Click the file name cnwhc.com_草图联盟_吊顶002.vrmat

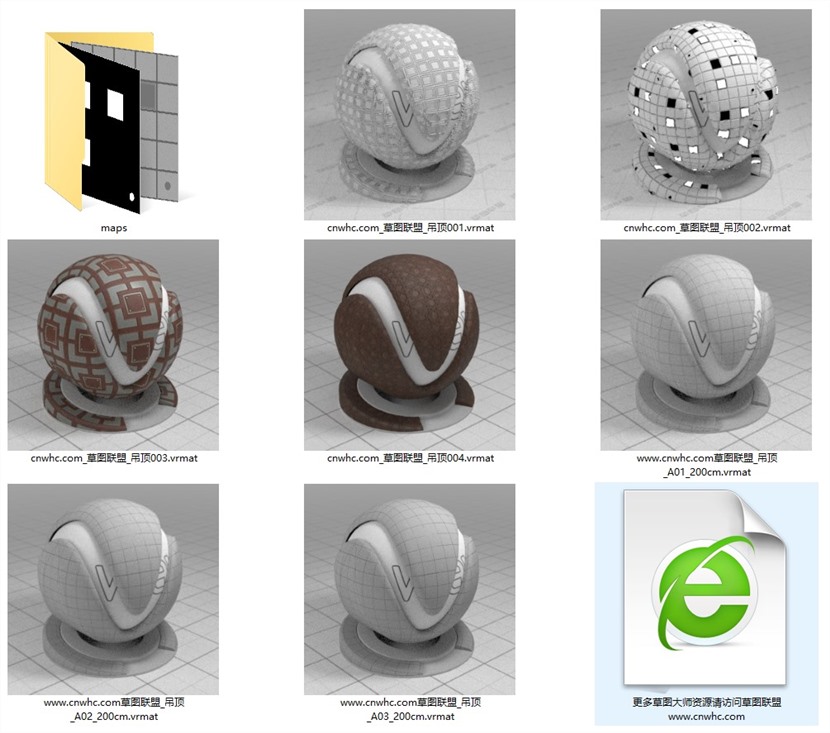pos(707,228)
